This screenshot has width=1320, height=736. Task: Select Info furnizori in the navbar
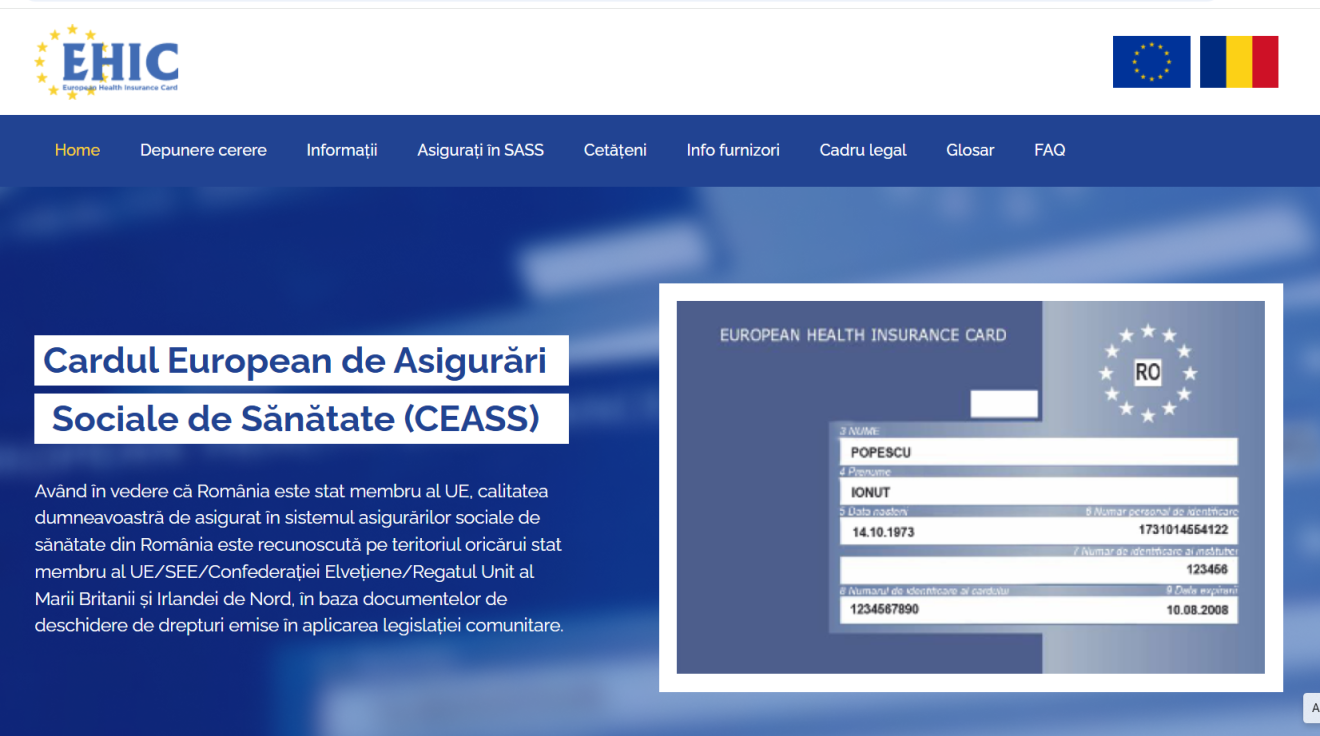[x=732, y=150]
